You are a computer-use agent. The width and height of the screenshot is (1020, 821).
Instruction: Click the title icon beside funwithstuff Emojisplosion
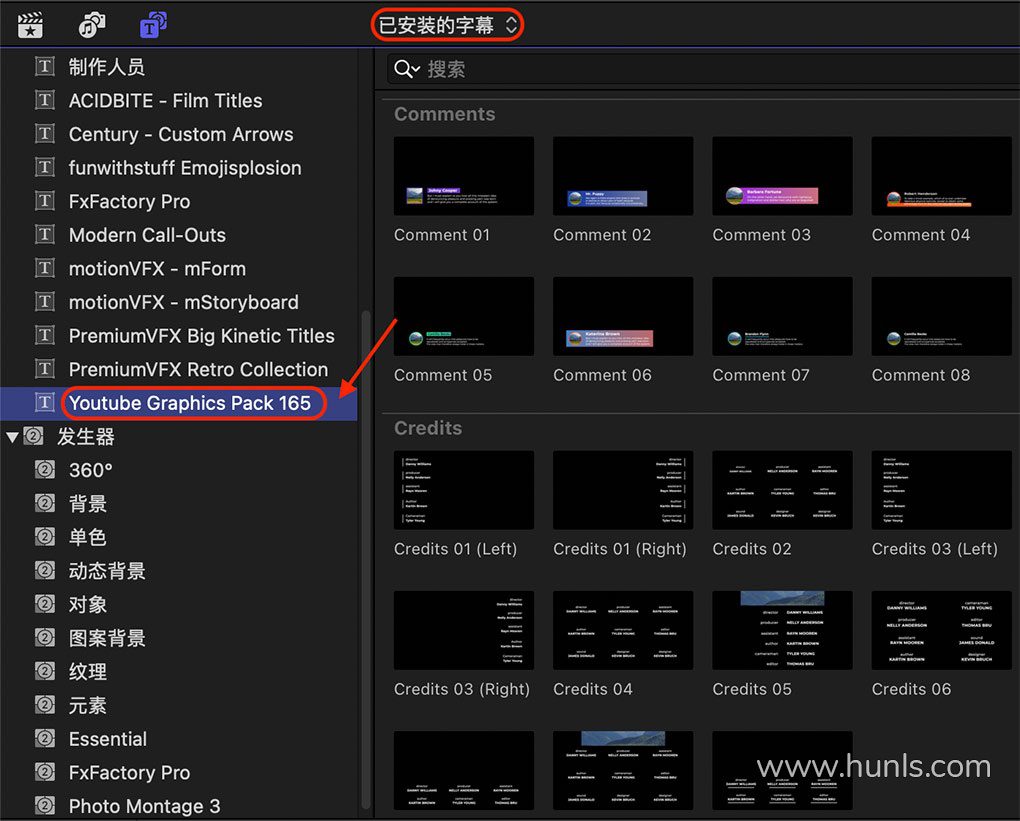[44, 167]
